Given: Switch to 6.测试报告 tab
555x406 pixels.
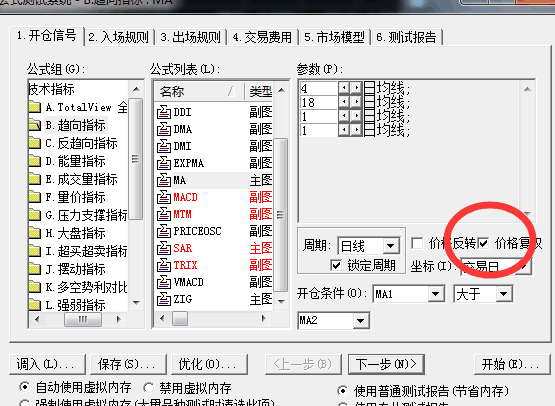Looking at the screenshot, I should 406,37.
